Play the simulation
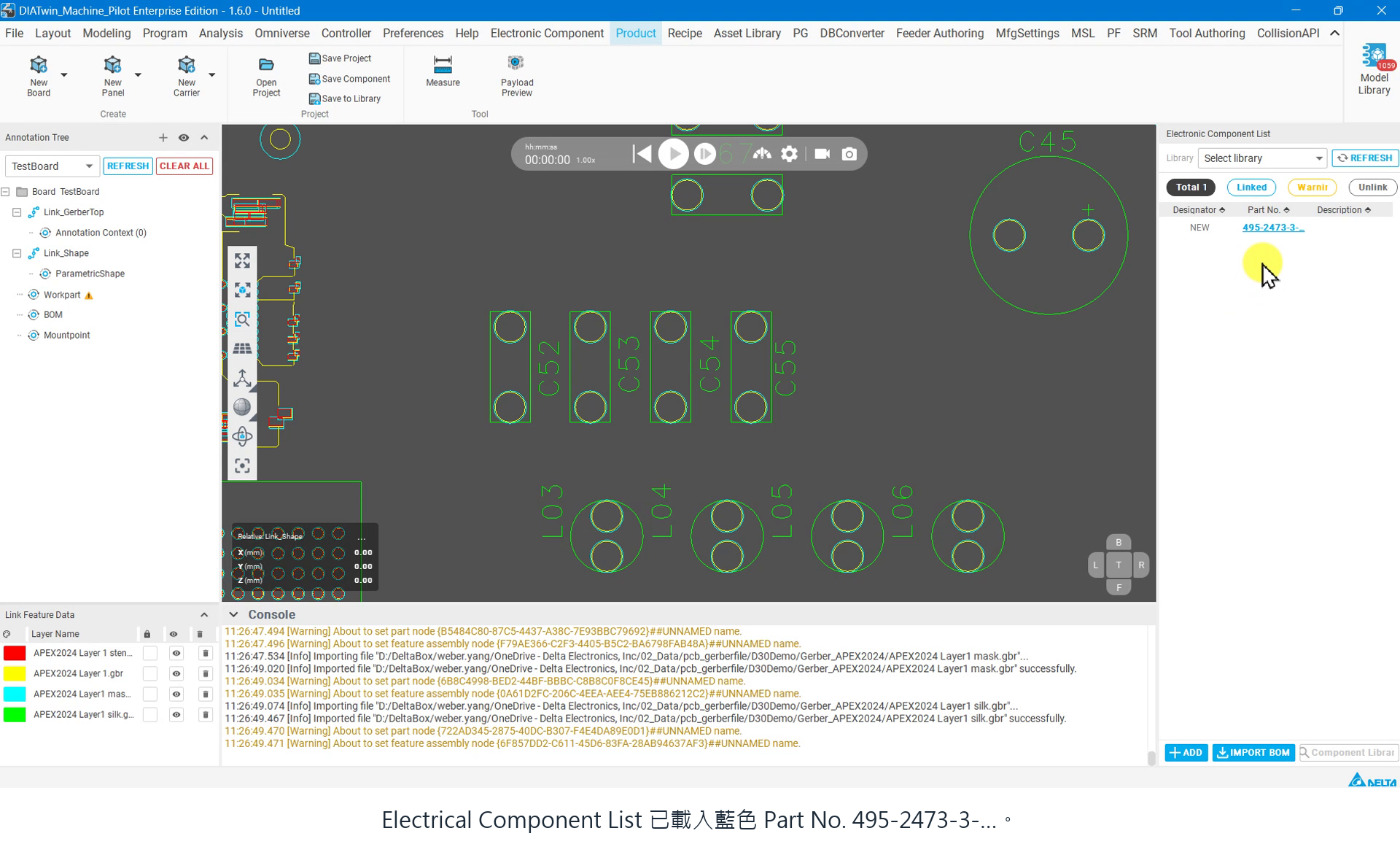 click(673, 154)
